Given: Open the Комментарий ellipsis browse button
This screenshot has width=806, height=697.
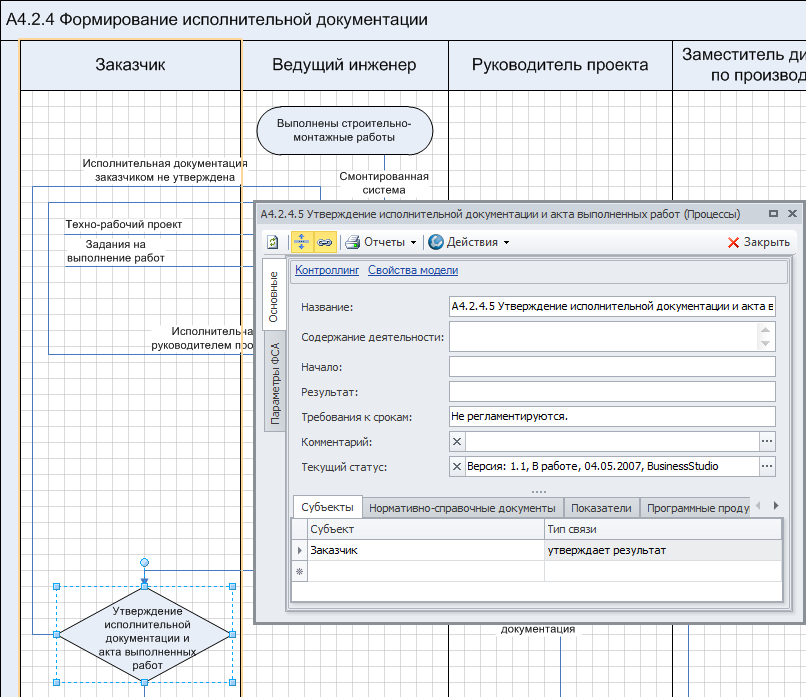Looking at the screenshot, I should point(767,441).
